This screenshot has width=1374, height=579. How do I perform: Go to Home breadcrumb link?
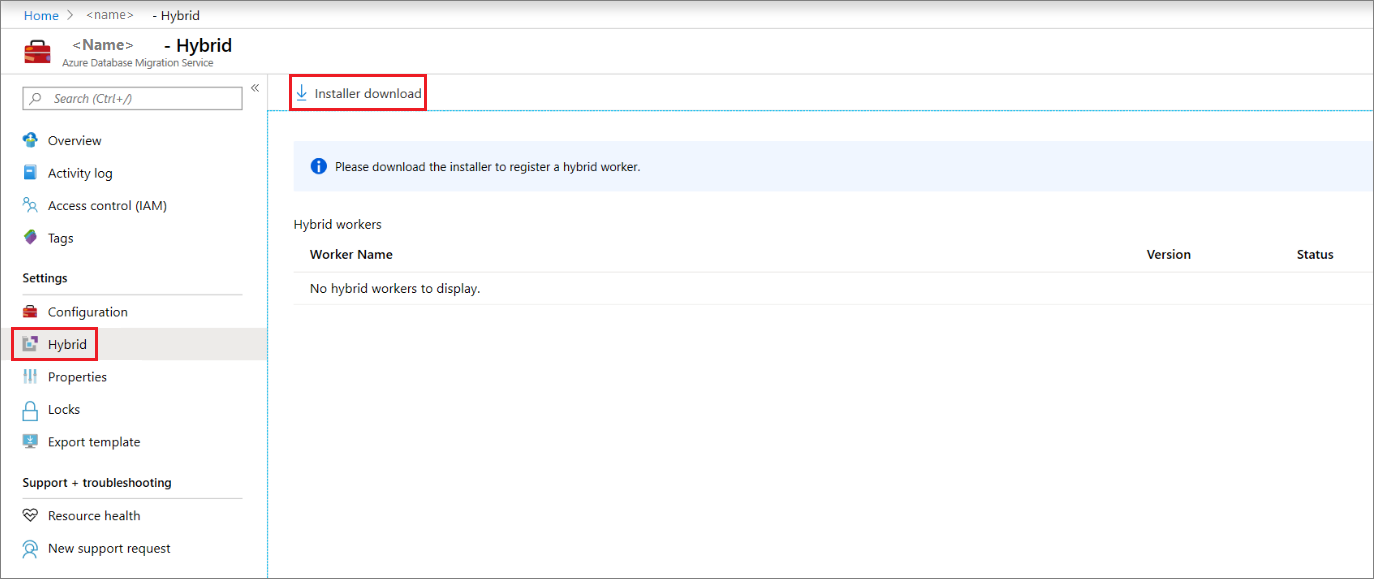click(41, 15)
